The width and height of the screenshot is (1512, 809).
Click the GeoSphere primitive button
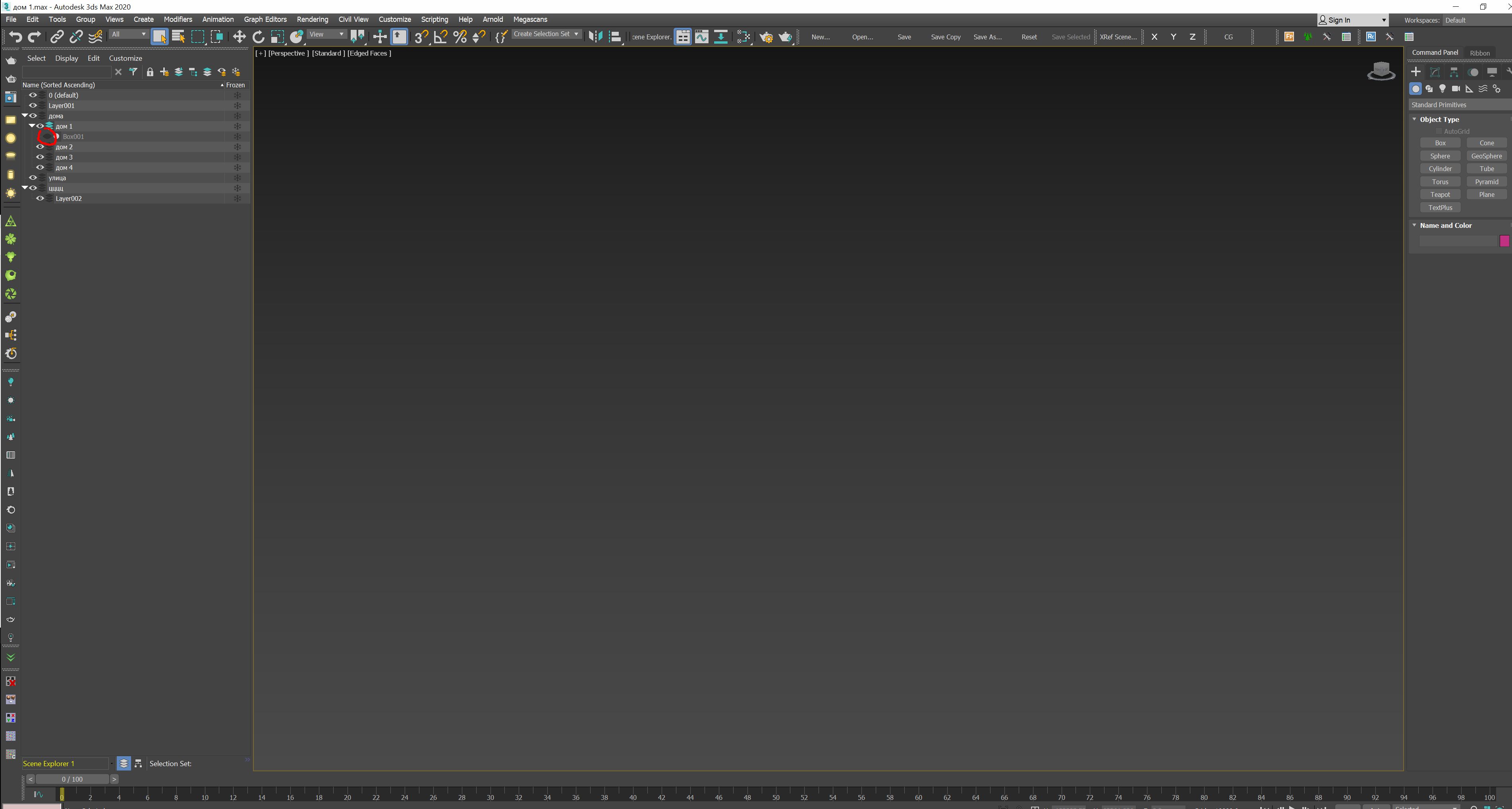point(1486,156)
